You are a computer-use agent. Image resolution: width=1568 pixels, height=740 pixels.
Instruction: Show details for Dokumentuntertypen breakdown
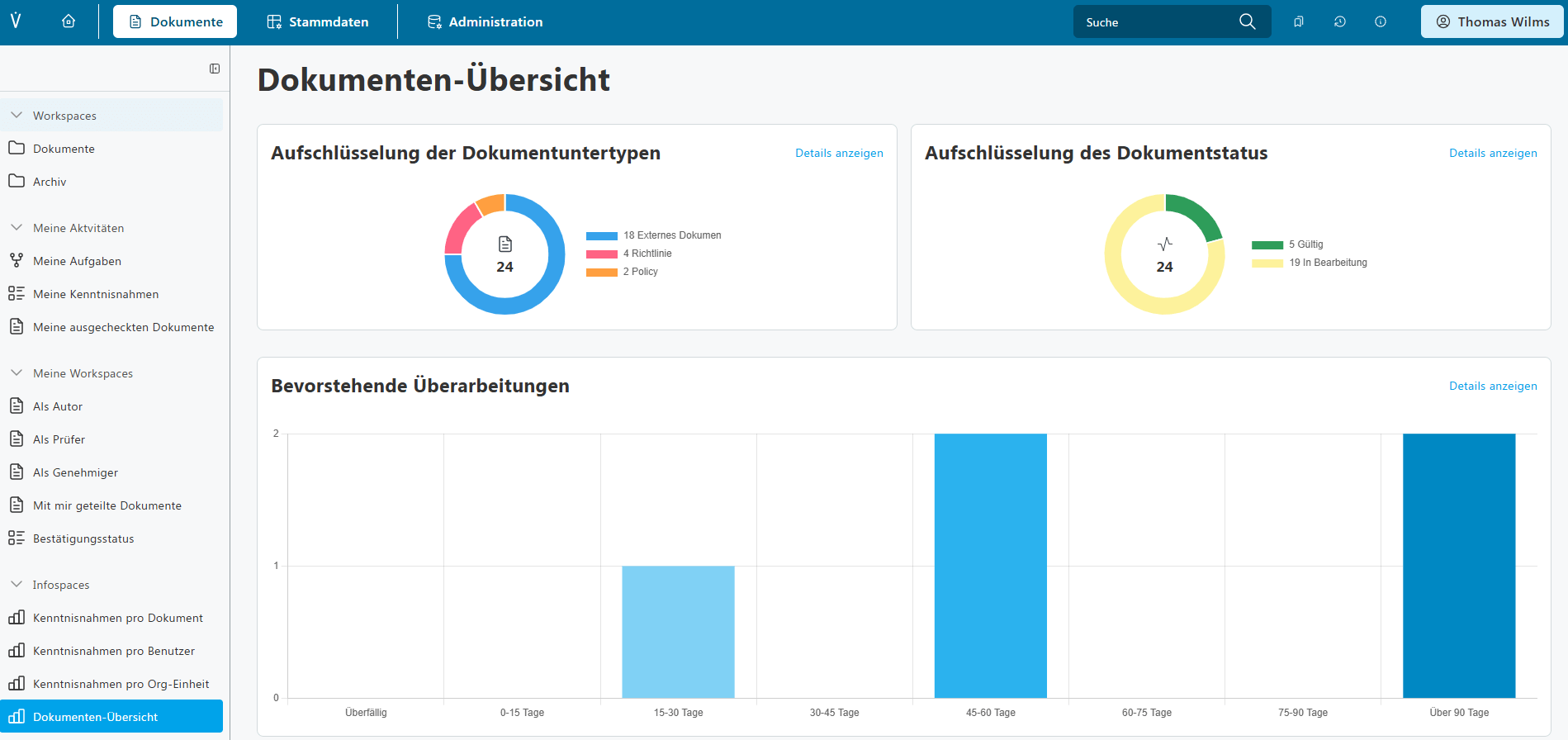(x=839, y=153)
